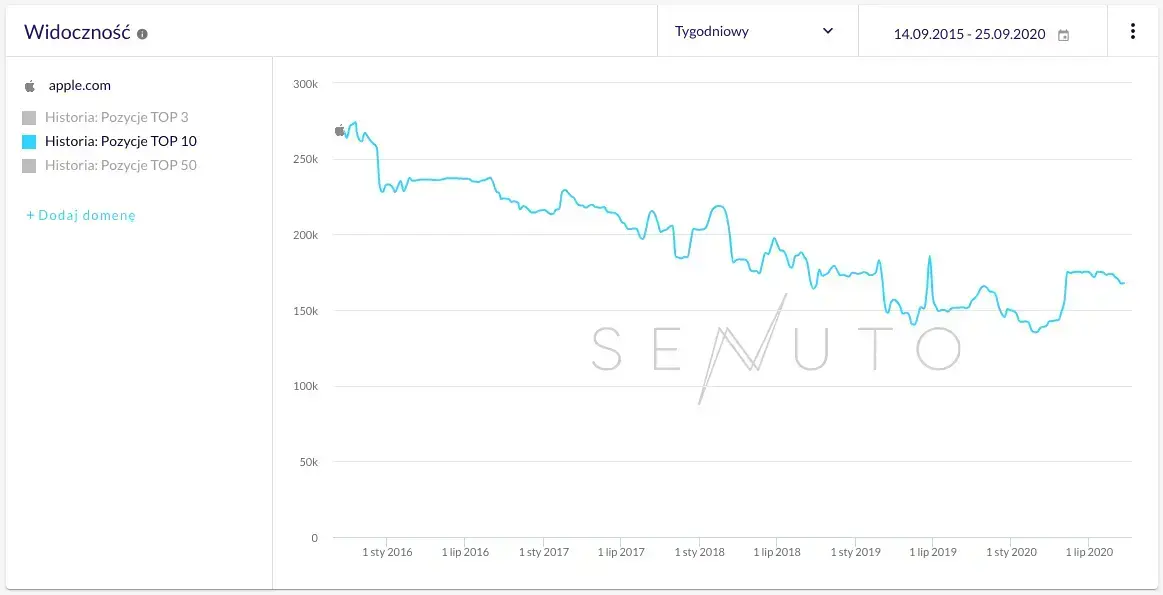
Task: Open the three-dot options menu
Action: tap(1133, 31)
